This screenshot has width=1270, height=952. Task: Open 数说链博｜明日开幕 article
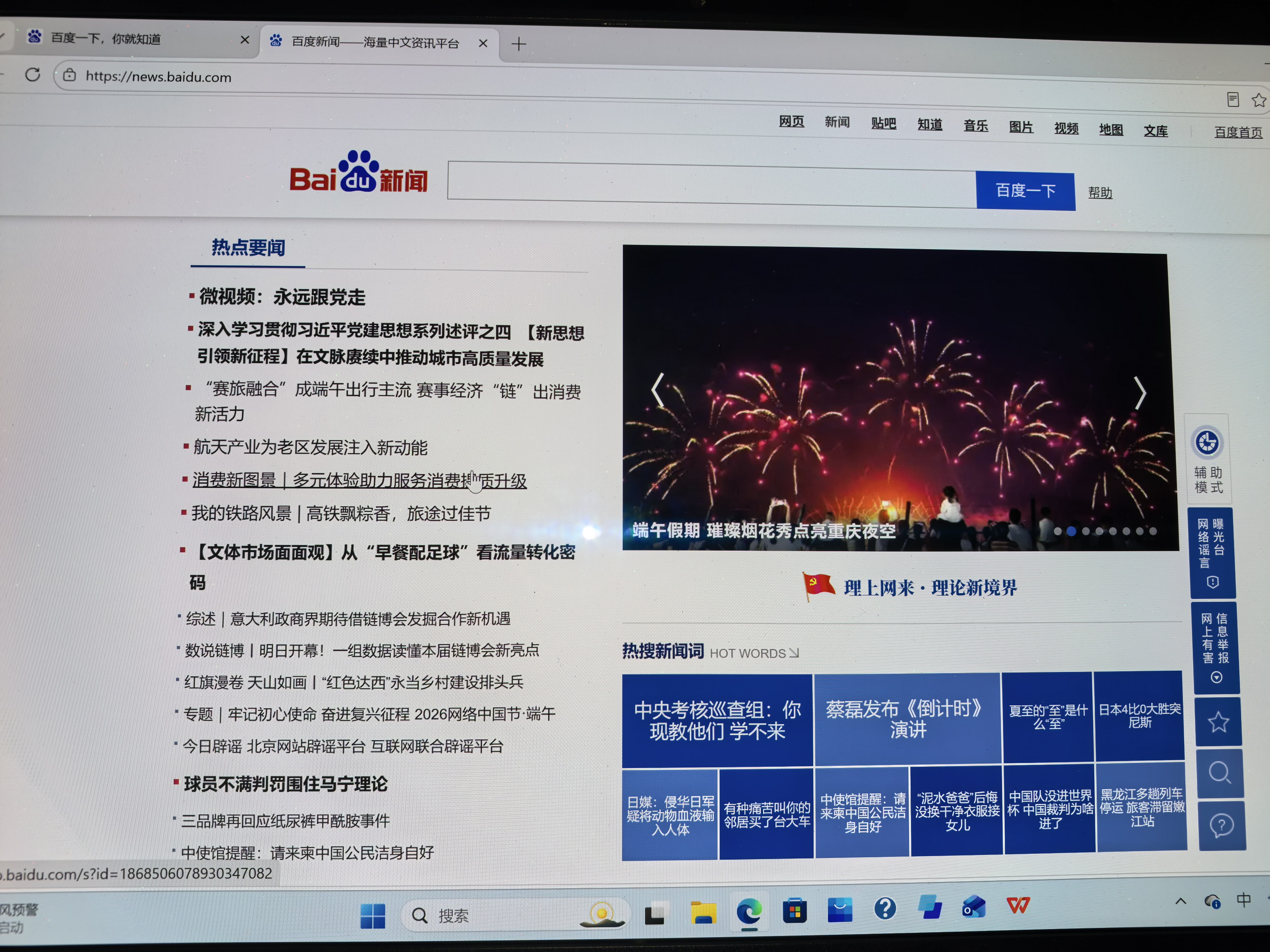point(362,650)
